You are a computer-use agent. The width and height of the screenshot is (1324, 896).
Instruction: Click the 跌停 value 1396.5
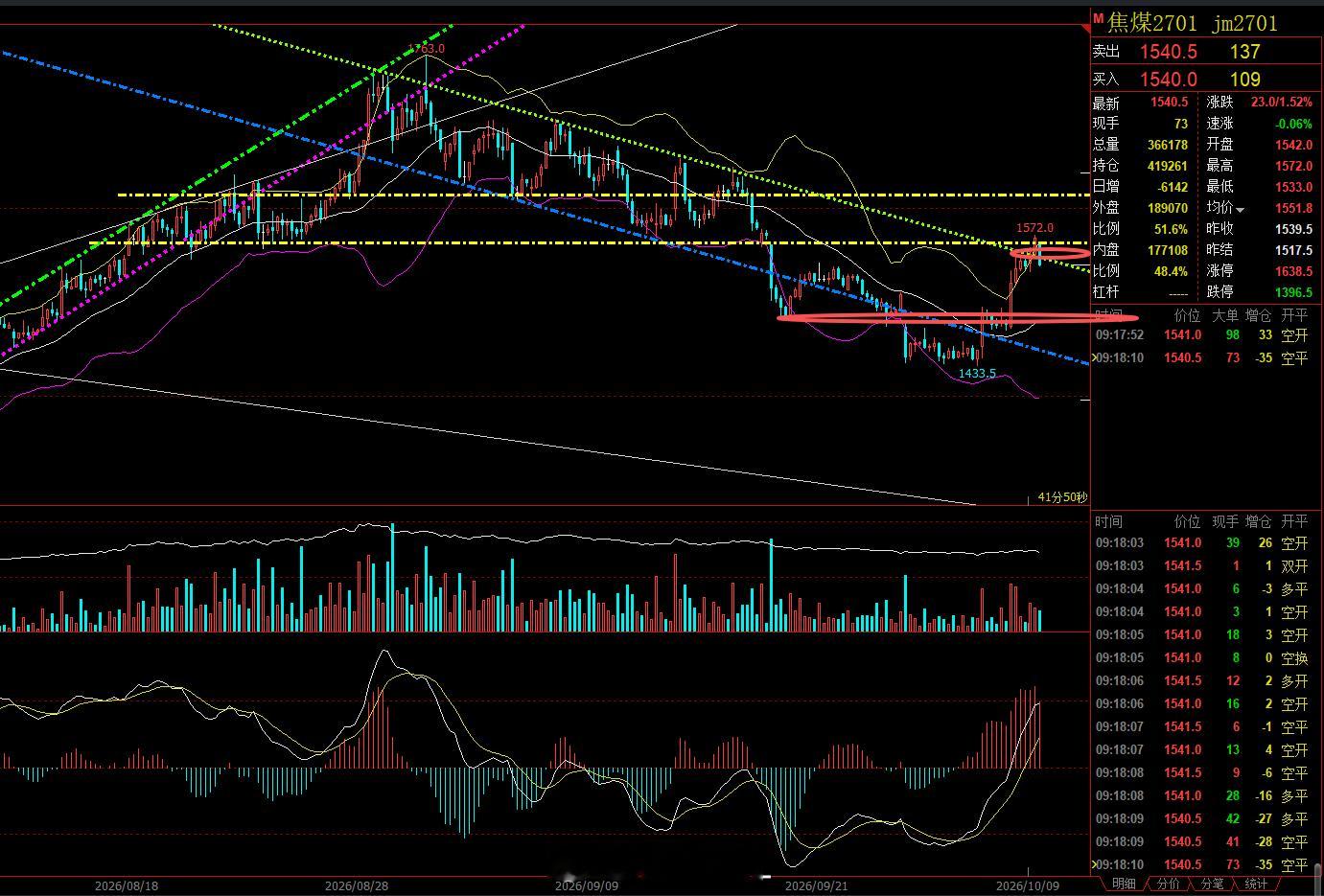coord(1293,291)
